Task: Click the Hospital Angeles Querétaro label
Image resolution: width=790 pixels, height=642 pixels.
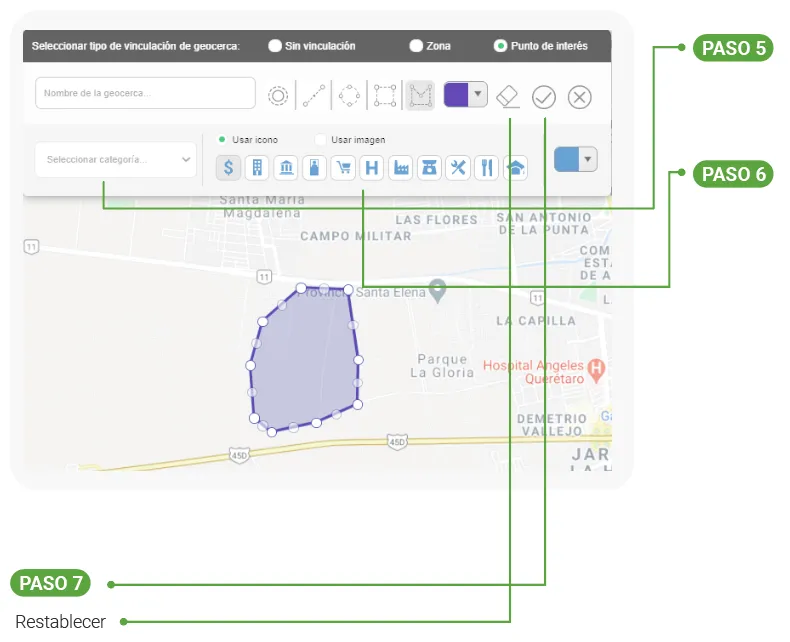Action: point(533,372)
